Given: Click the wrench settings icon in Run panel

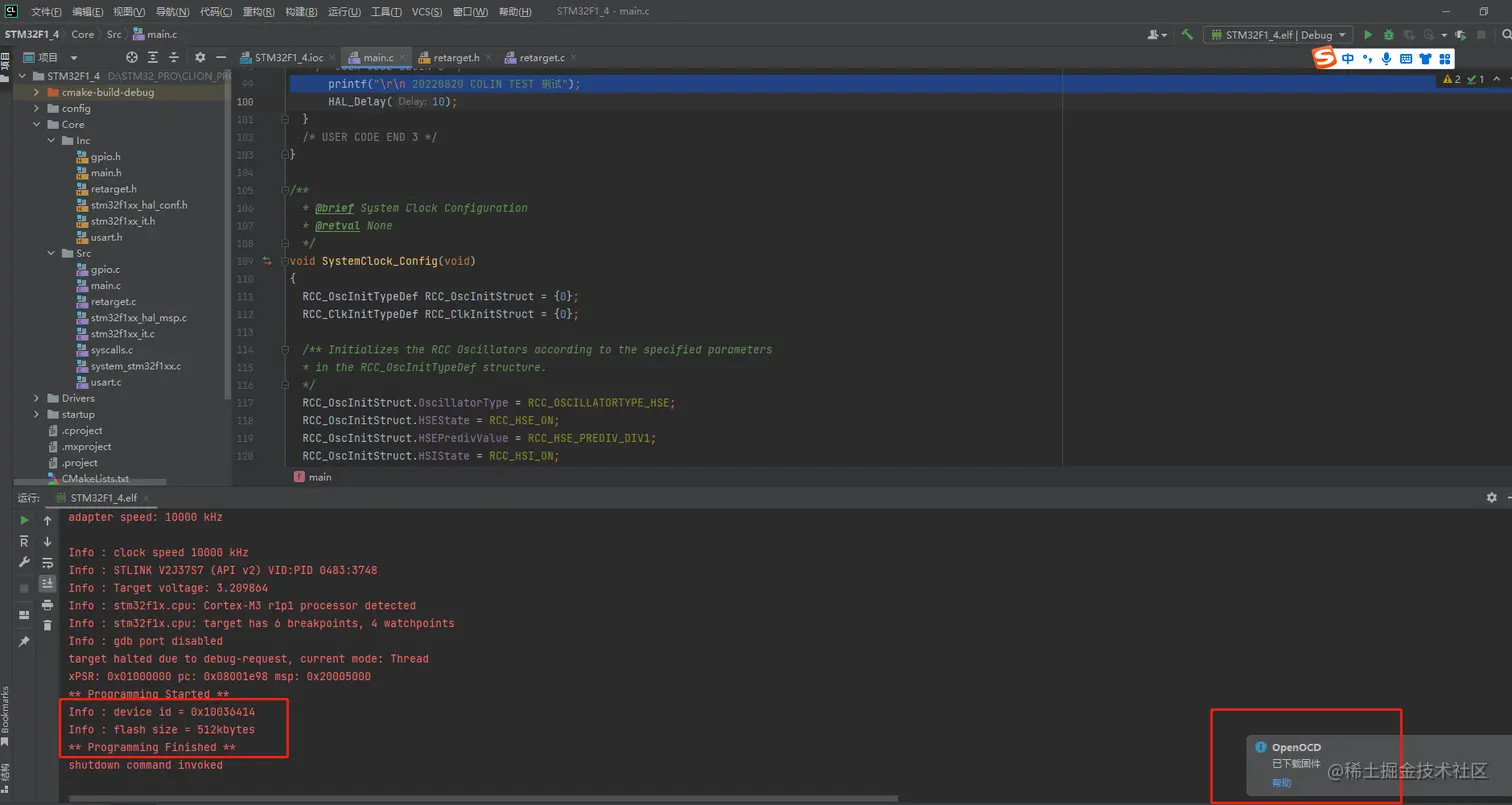Looking at the screenshot, I should coord(25,562).
